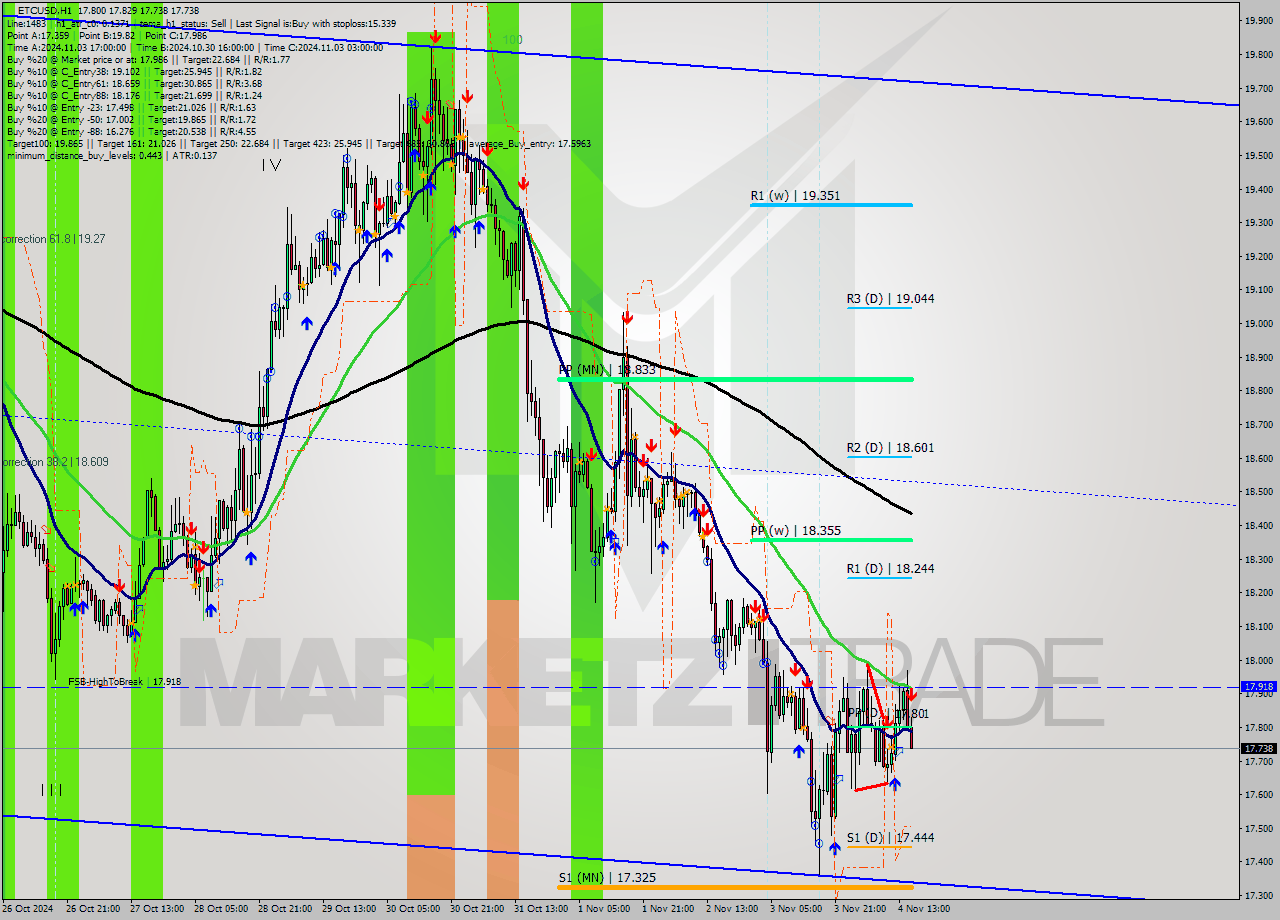Viewport: 1280px width, 920px height.
Task: Click the 'FSB-HighToBreak | 17.918' label
Action: pyautogui.click(x=125, y=682)
